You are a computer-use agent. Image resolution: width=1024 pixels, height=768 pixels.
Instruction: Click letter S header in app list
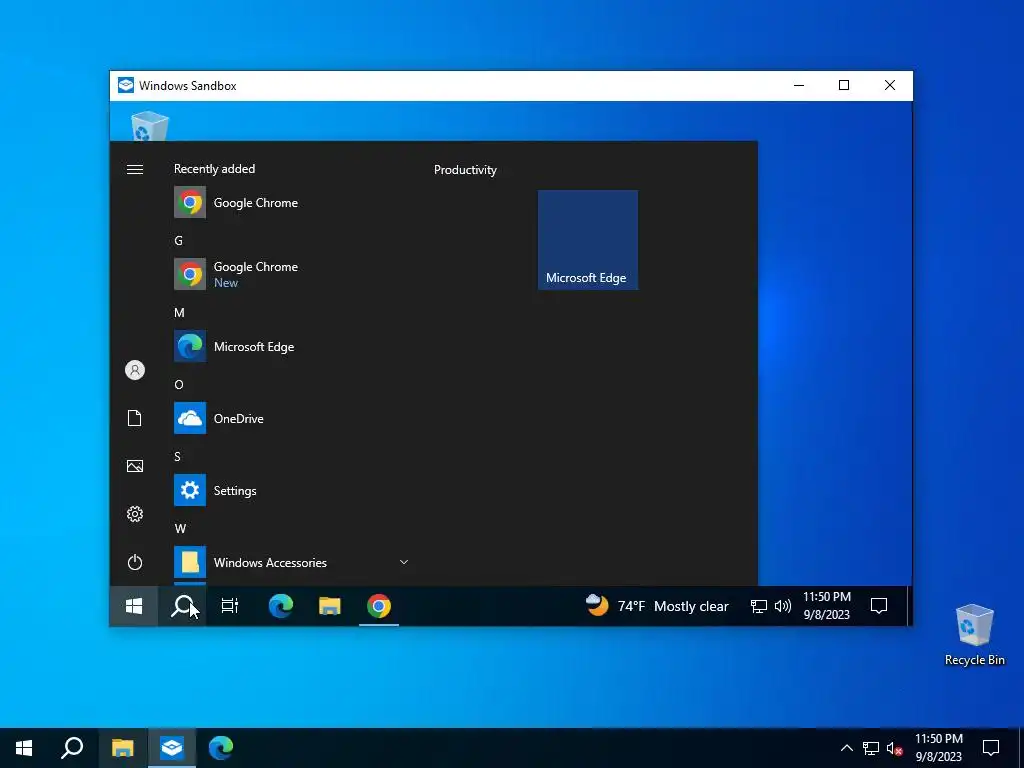click(x=178, y=456)
